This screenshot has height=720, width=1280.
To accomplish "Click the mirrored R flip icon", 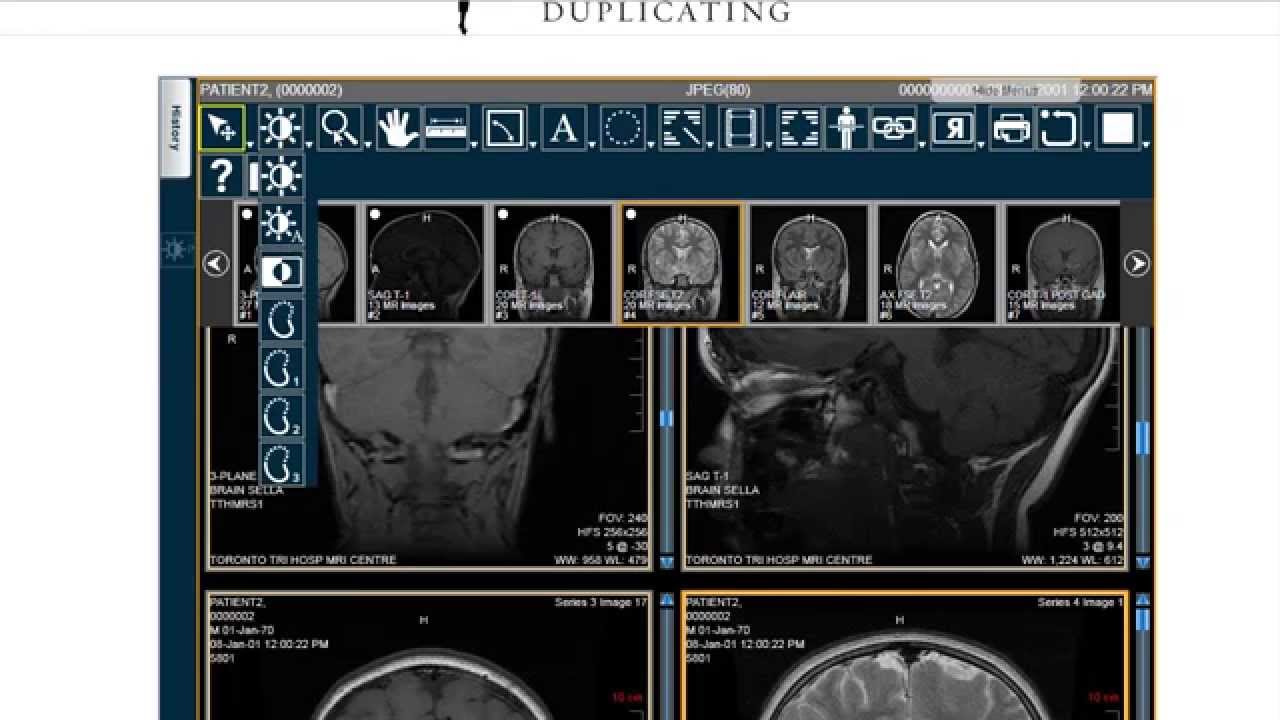I will 953,128.
